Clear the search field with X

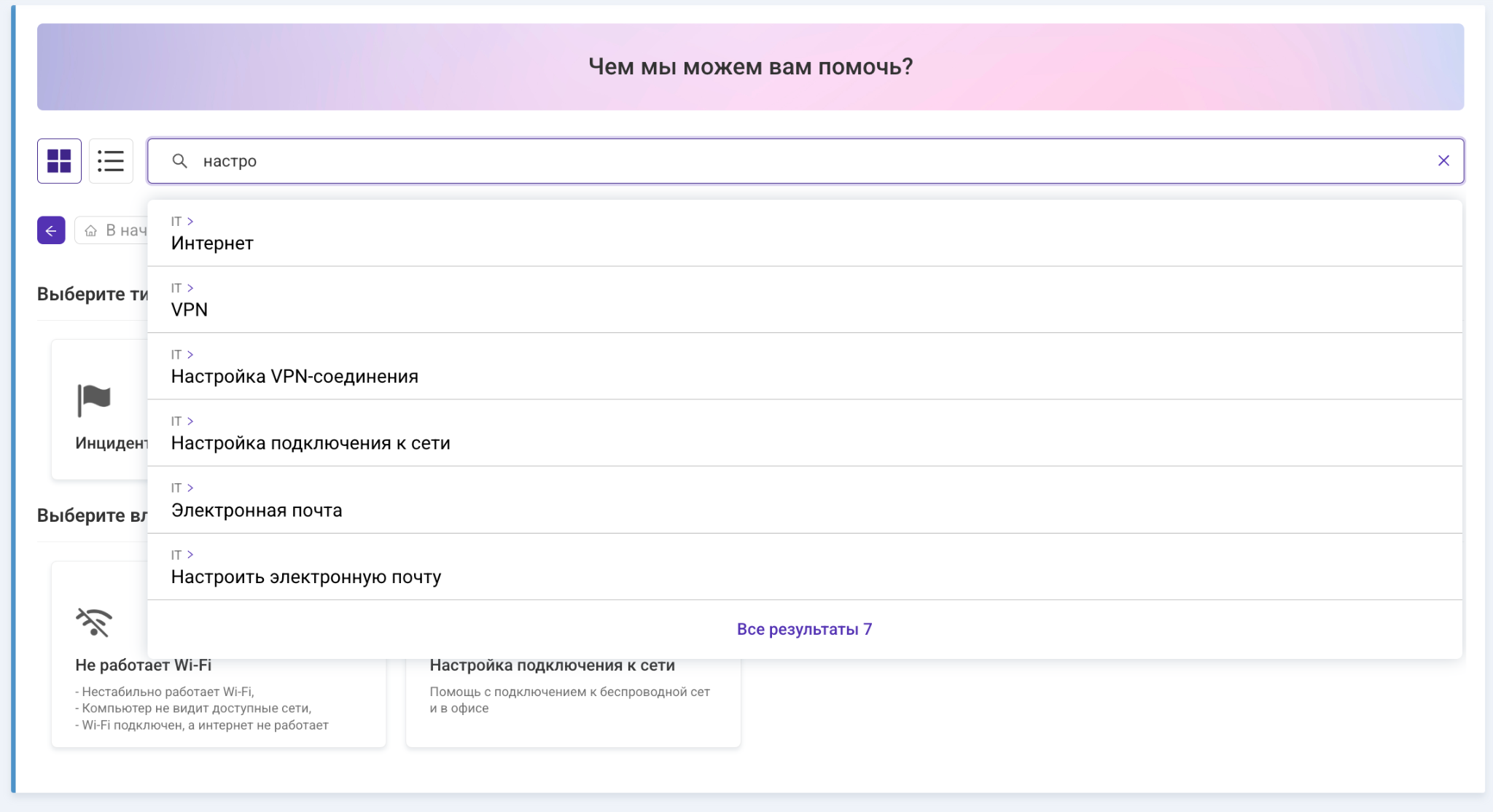point(1443,160)
